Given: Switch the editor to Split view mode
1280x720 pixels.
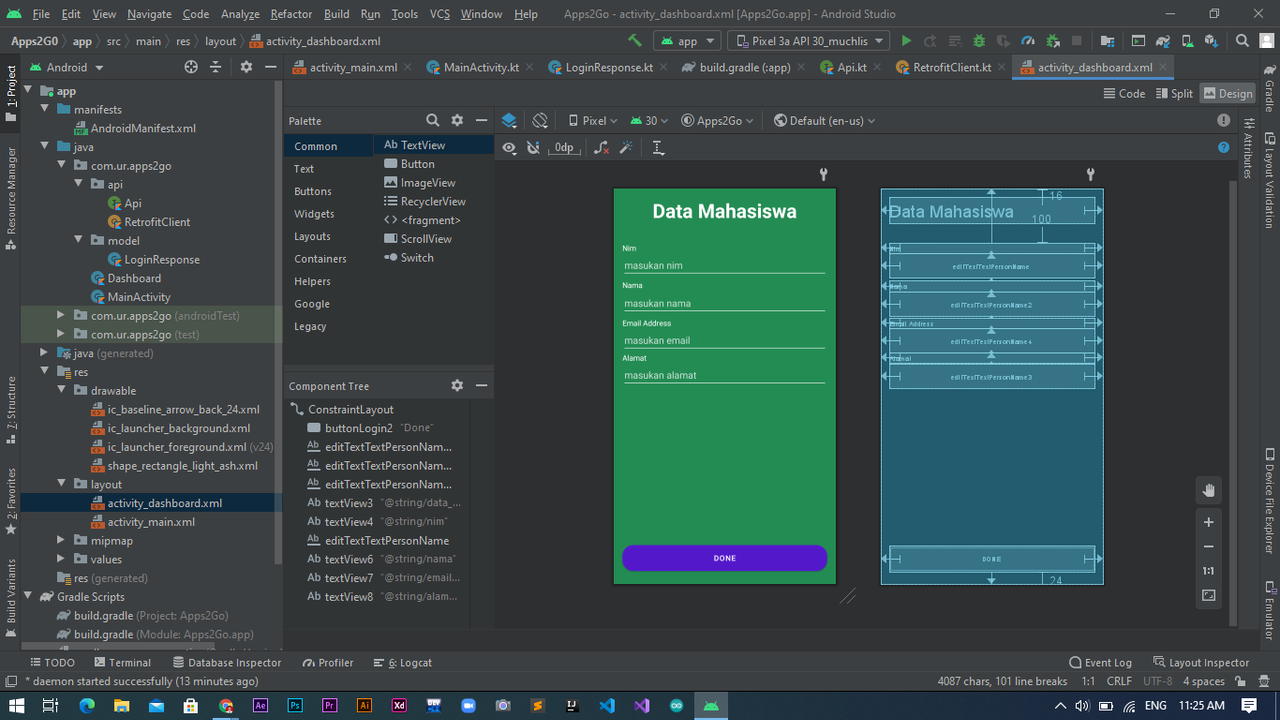Looking at the screenshot, I should pos(1174,93).
